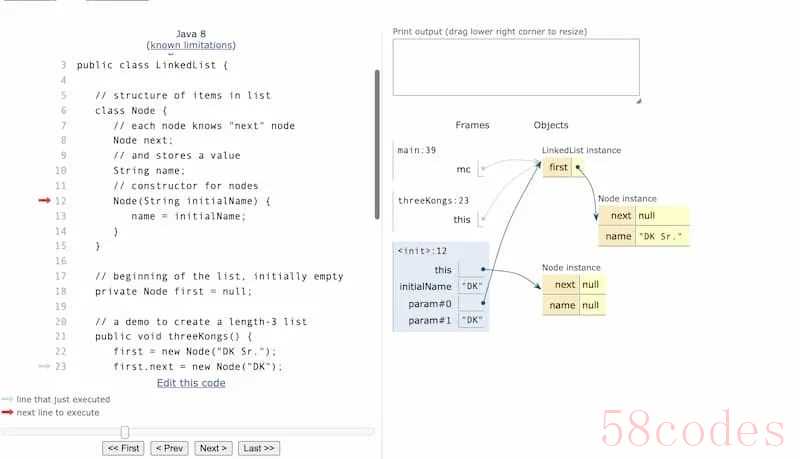Click the LinkedList instance label
Viewport: 800px width, 459px height.
click(x=581, y=150)
